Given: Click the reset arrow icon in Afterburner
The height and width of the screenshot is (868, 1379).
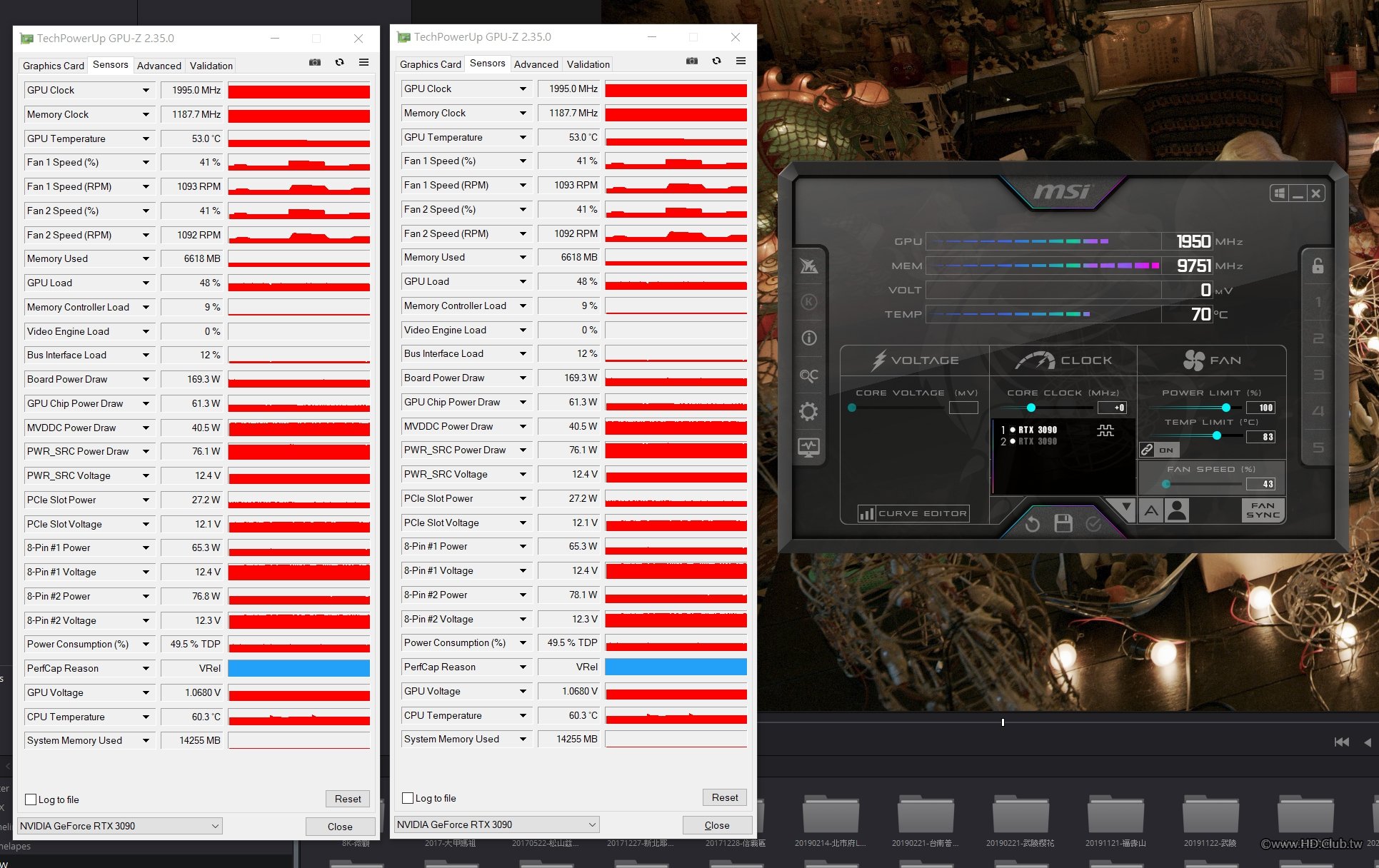Looking at the screenshot, I should [1033, 525].
